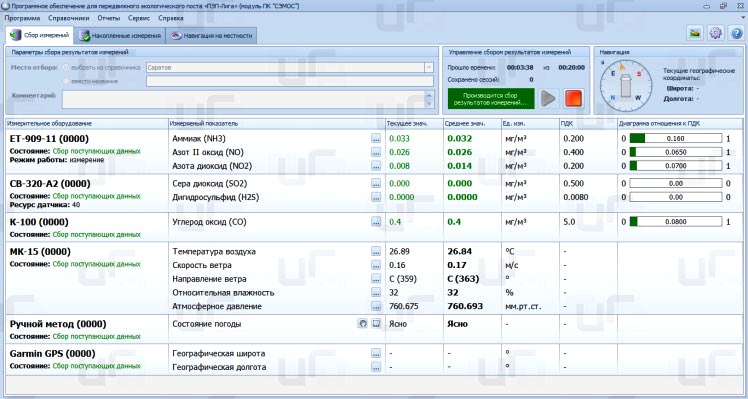
Task: Open details button for Азот II оксид (NO)
Action: click(376, 153)
